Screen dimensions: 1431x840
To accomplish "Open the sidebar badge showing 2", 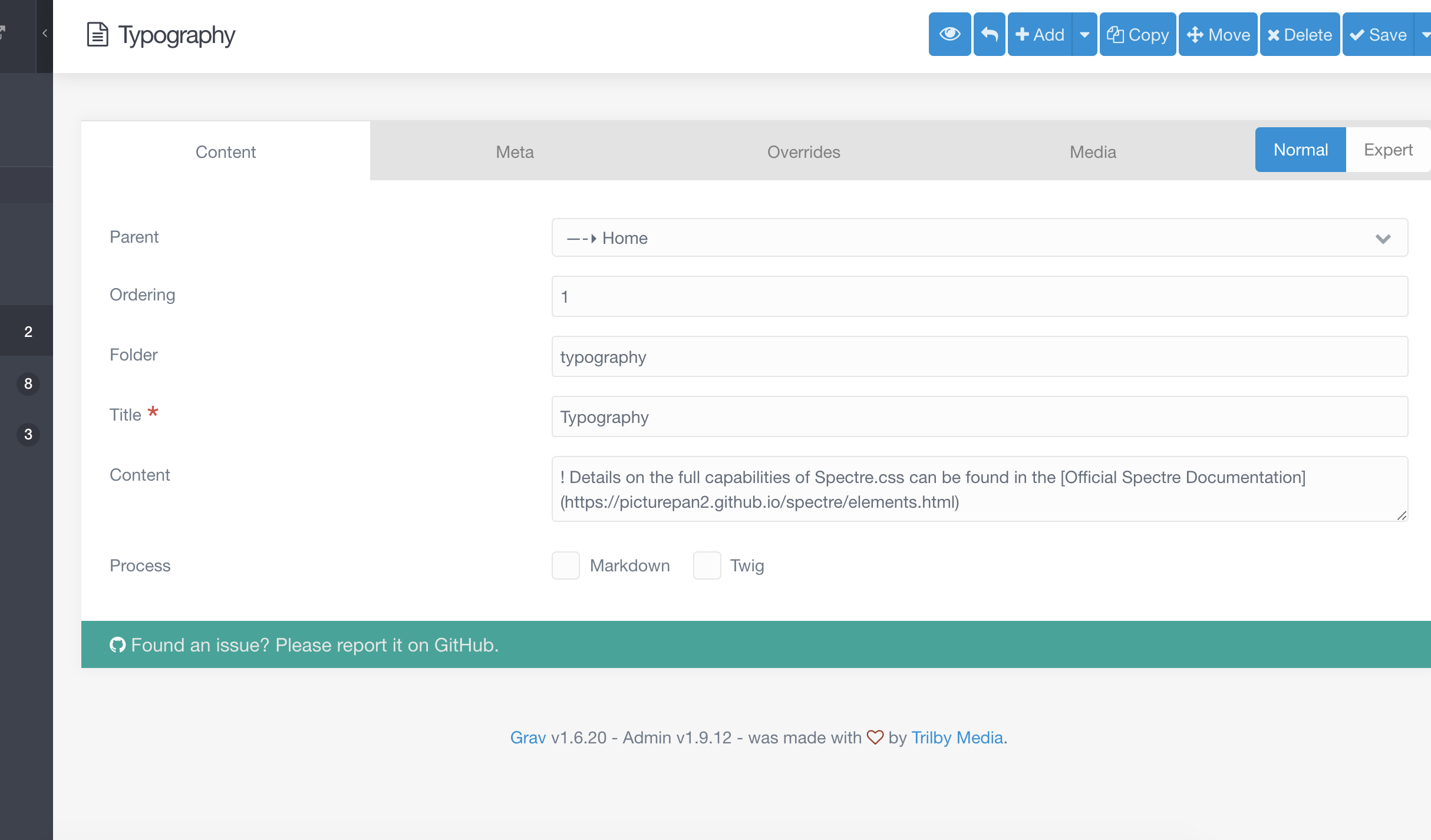I will [x=28, y=332].
